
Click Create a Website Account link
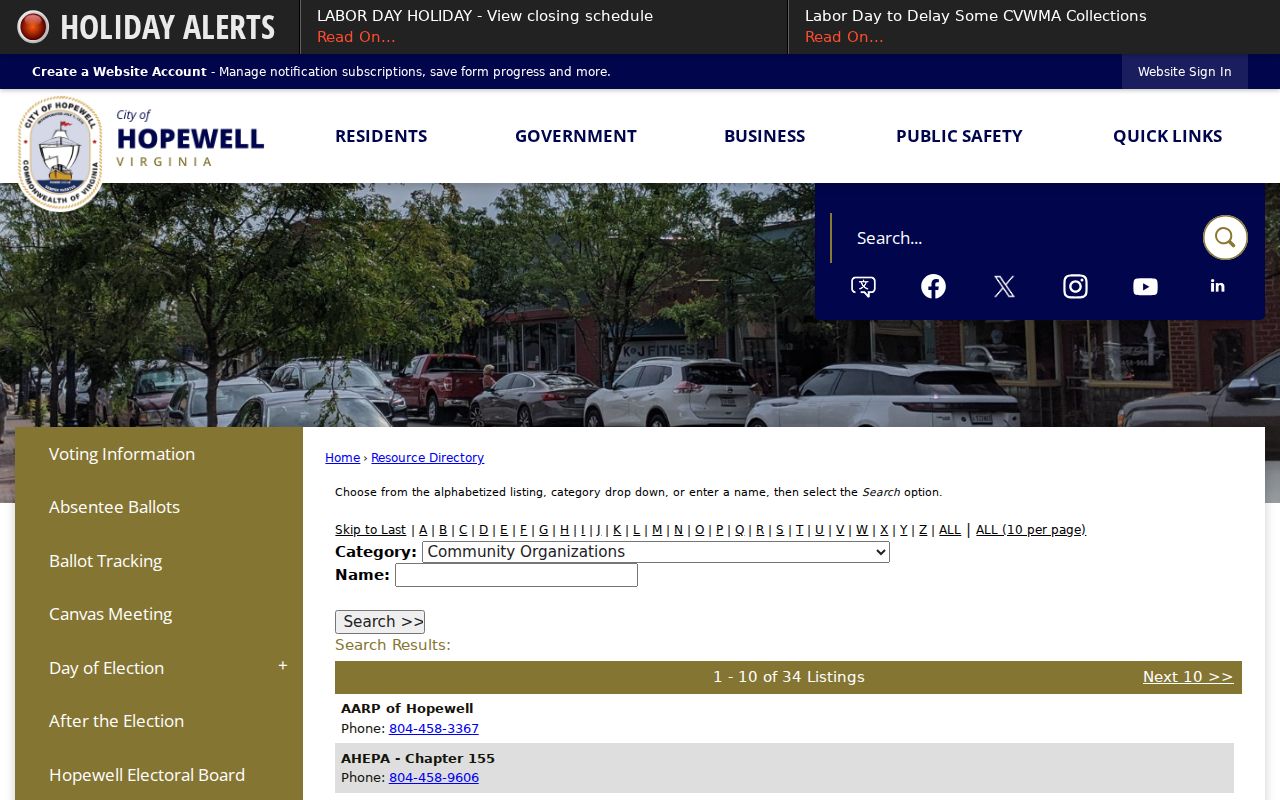[x=119, y=72]
